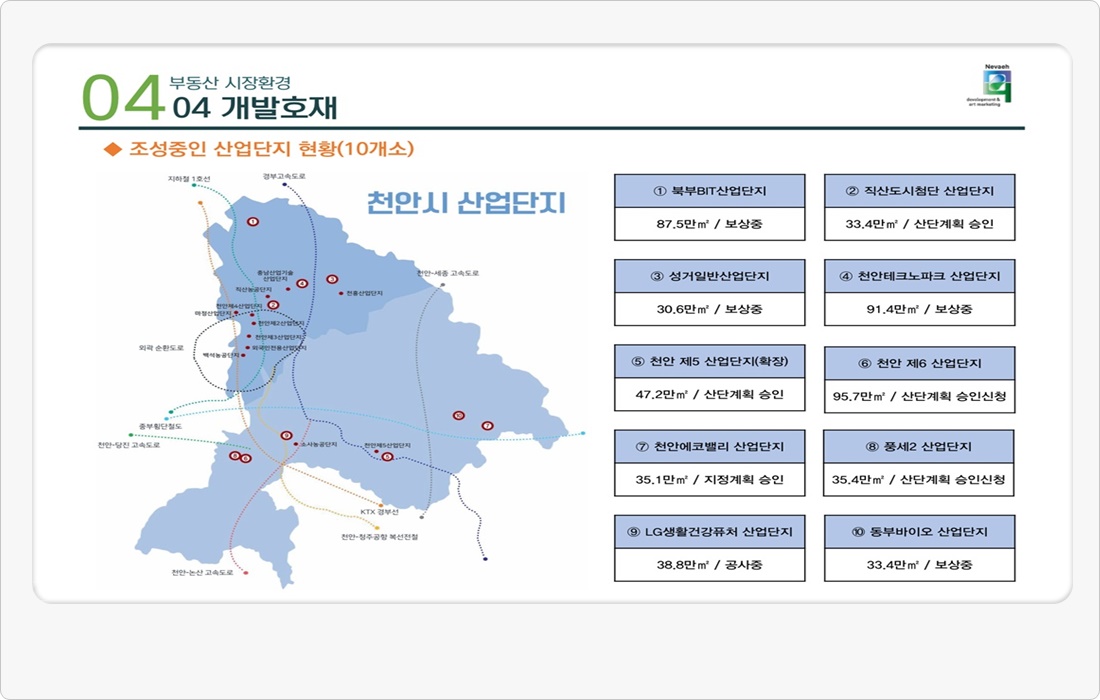Select the ⑩ 동부바이오 산업단지 header cell
Viewport: 1100px width, 700px height.
[920, 532]
